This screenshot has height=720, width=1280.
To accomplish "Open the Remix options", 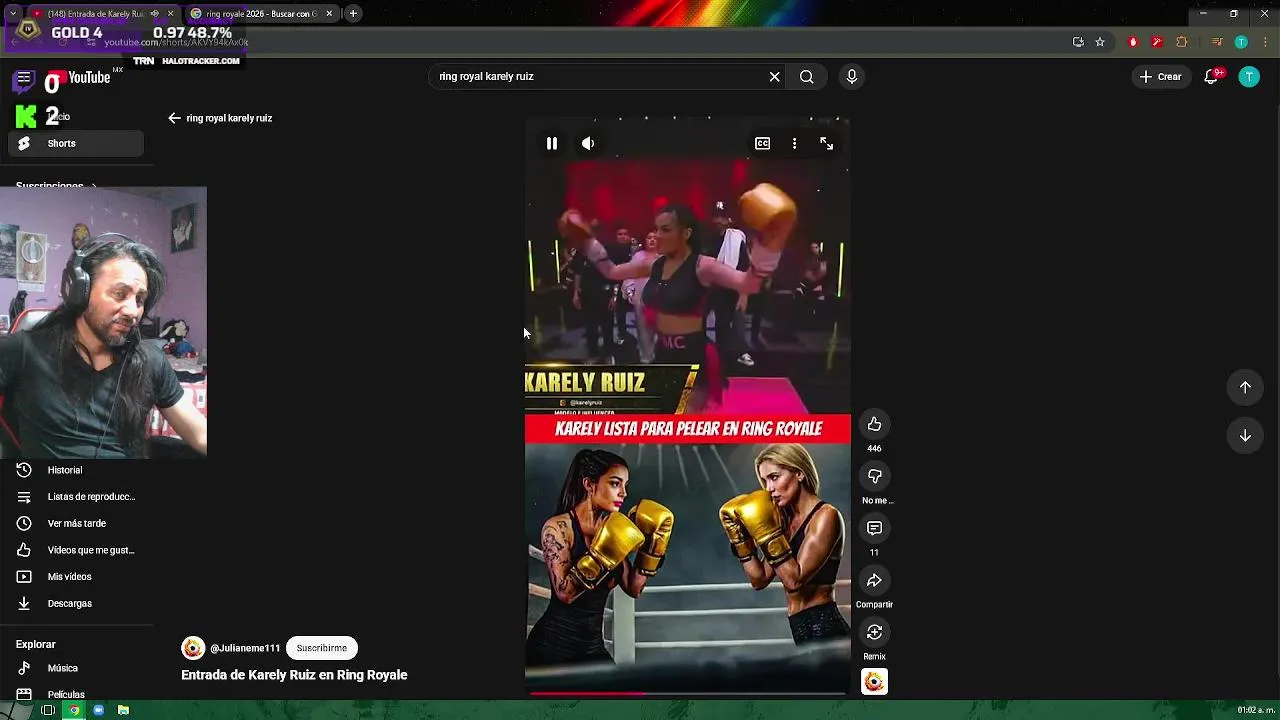I will click(x=874, y=632).
